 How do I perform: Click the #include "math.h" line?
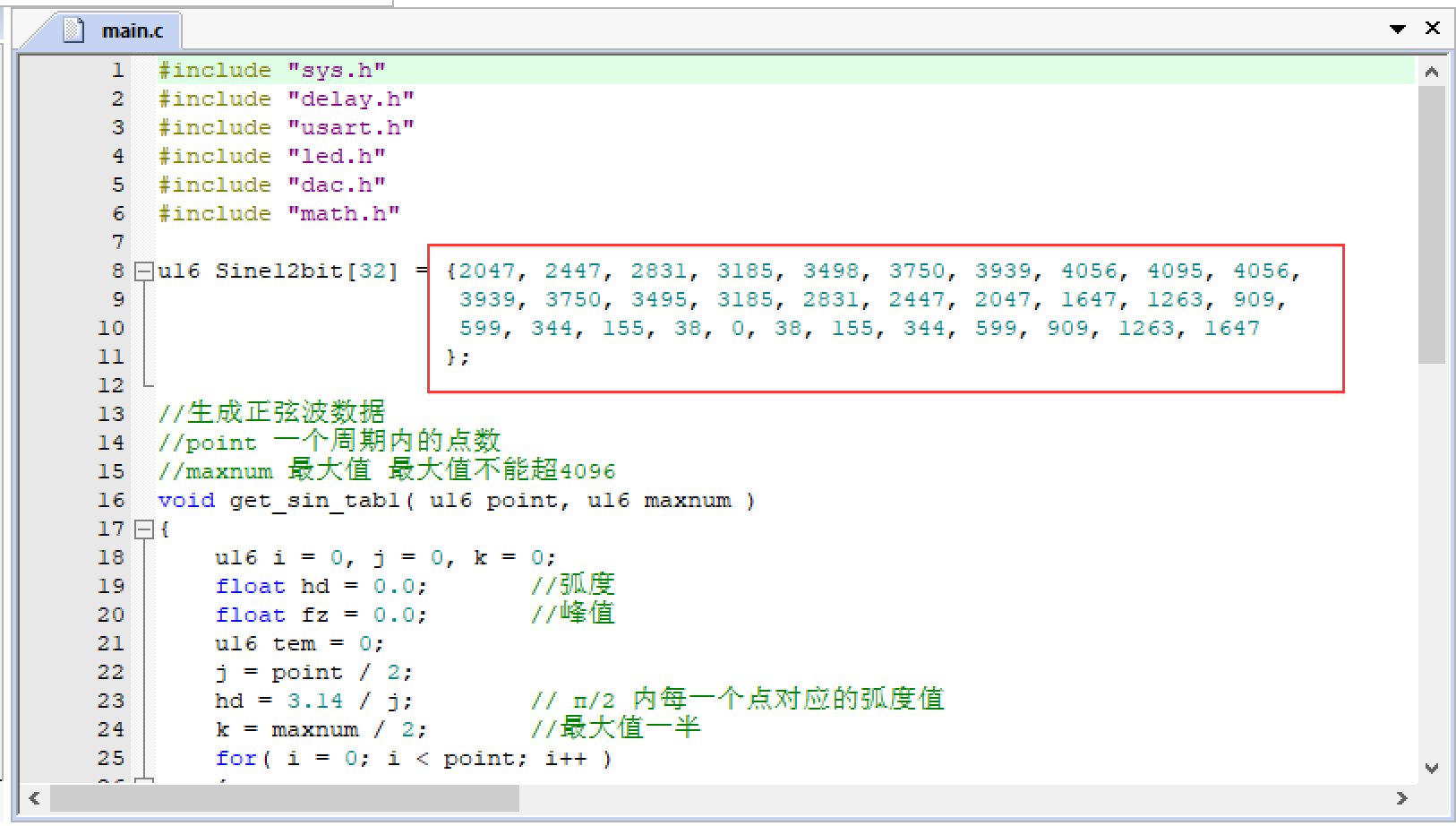[279, 213]
